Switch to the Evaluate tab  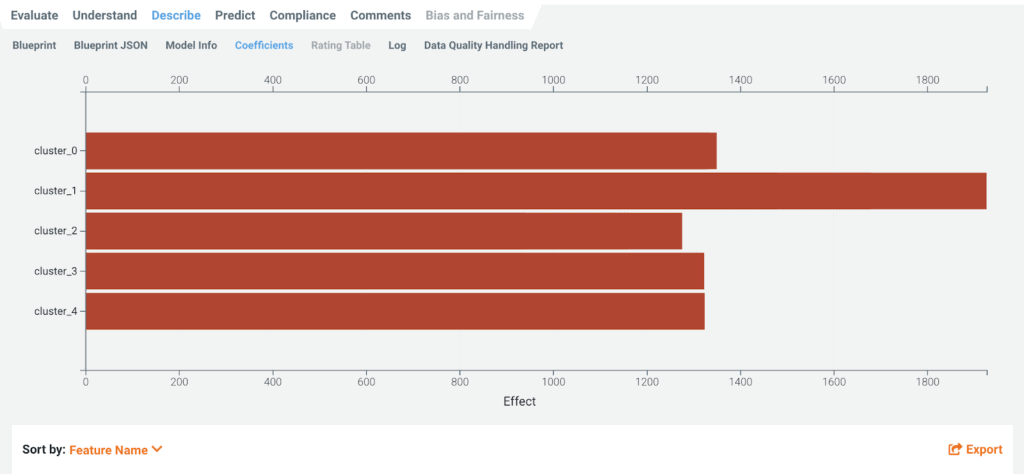tap(34, 16)
